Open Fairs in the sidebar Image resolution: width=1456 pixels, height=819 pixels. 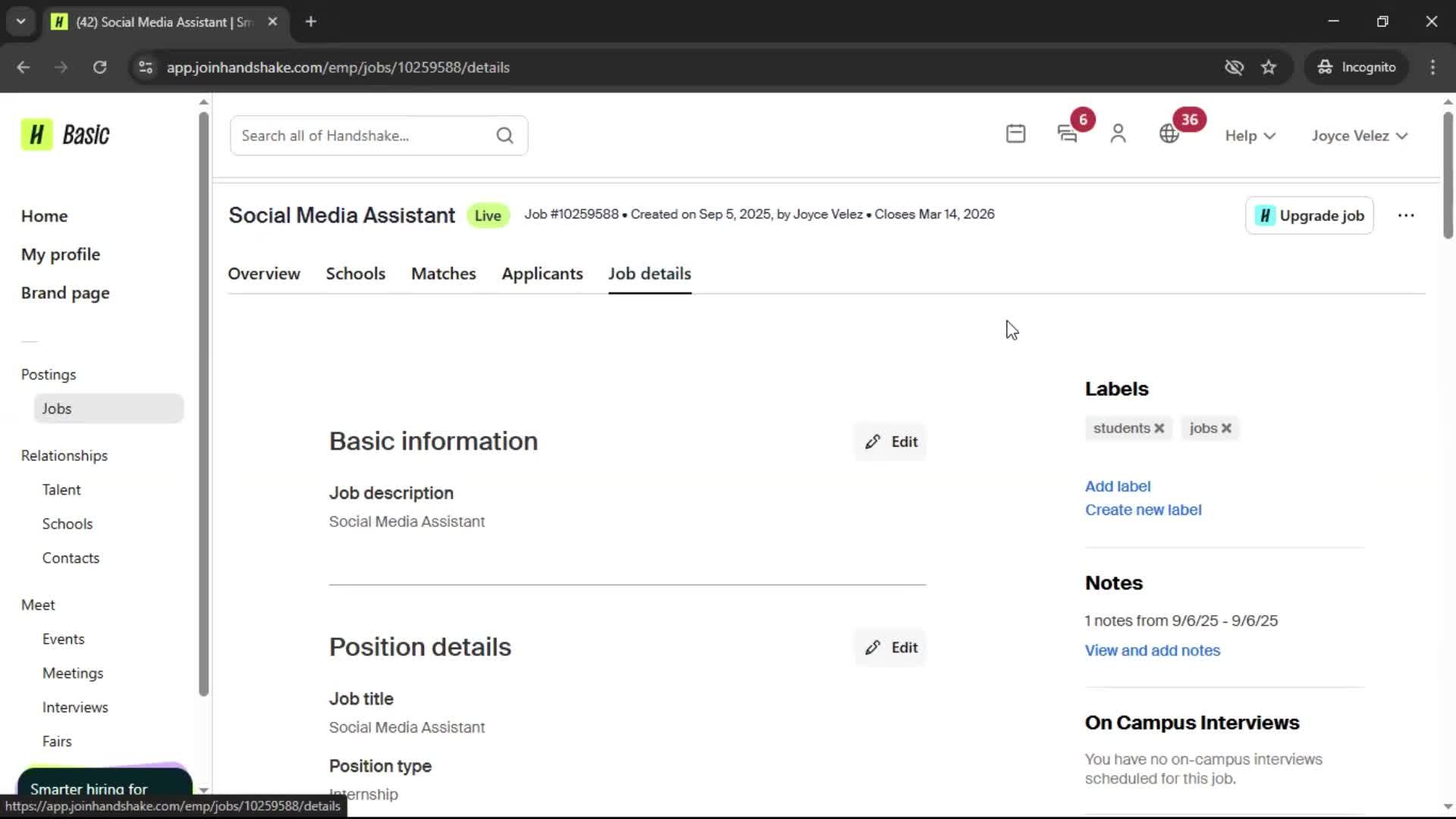pyautogui.click(x=57, y=742)
